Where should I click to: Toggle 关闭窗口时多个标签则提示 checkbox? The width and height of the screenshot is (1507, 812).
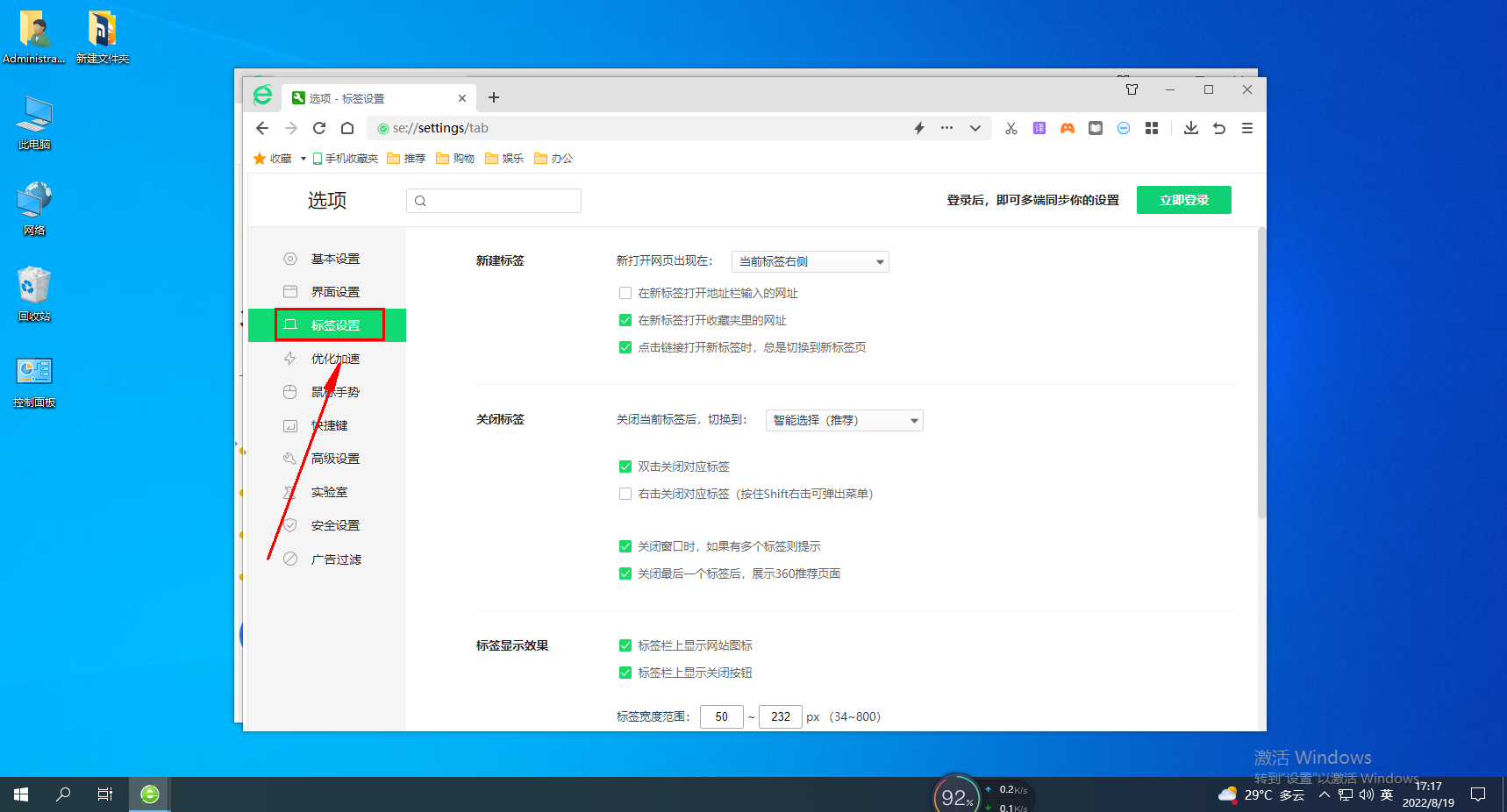[625, 546]
